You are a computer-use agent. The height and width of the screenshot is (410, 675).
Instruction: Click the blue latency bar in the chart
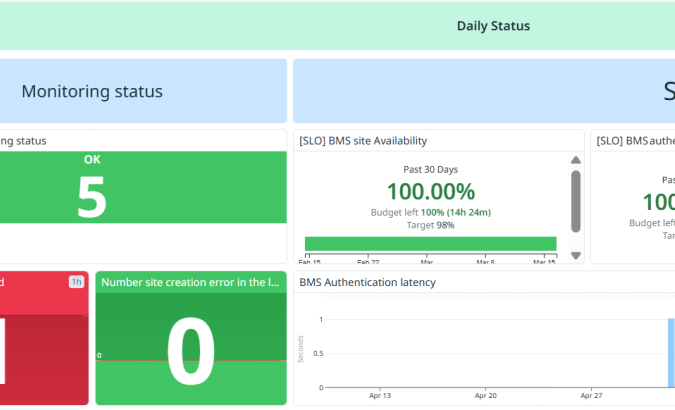[671, 352]
